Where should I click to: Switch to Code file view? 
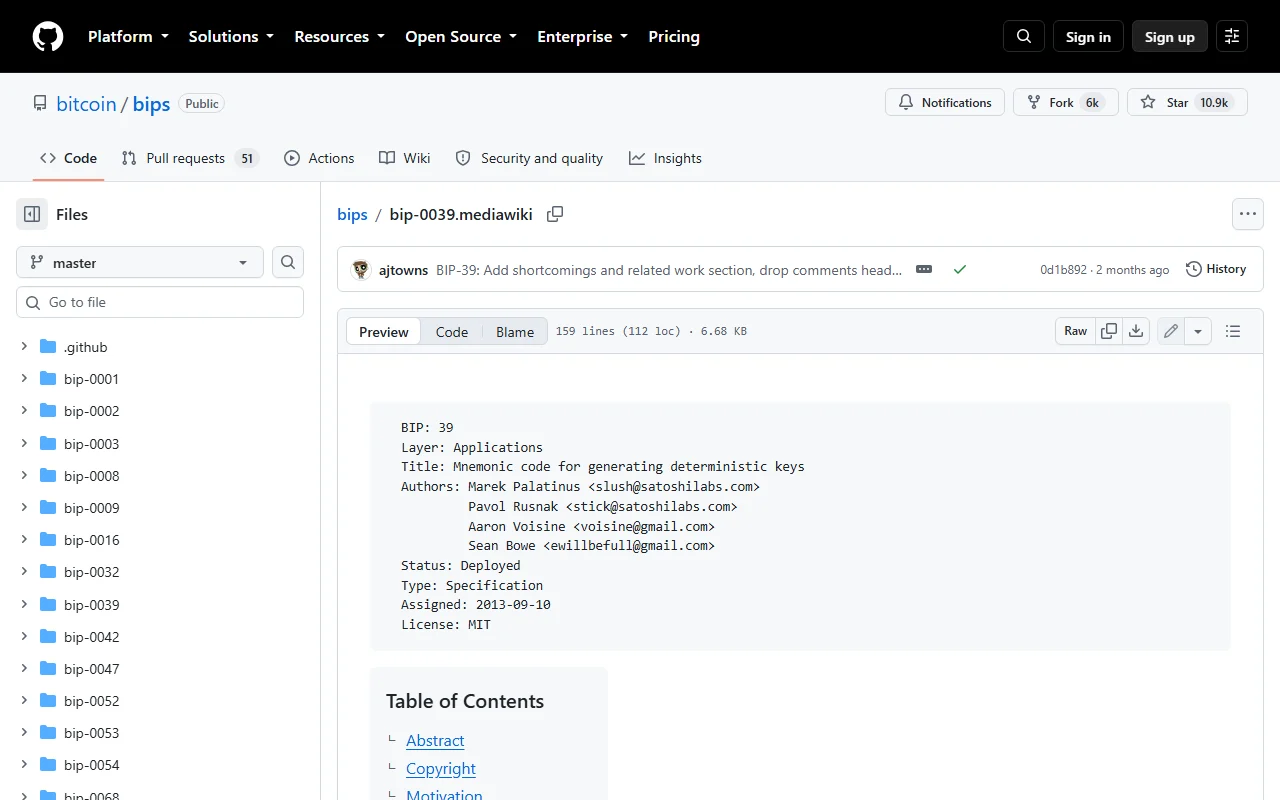[x=452, y=332]
